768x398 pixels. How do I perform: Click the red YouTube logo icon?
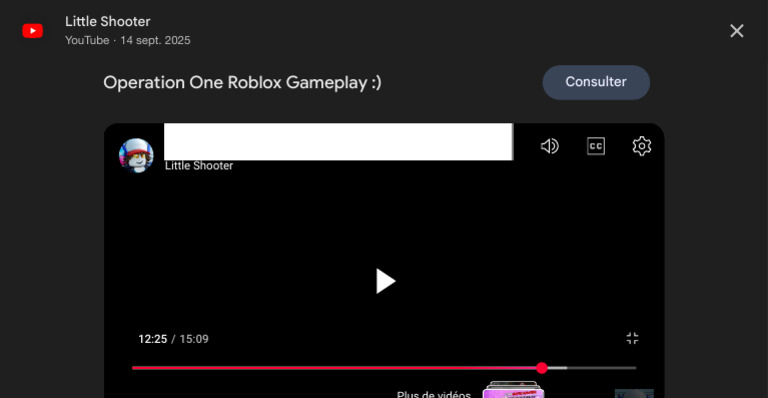(32, 31)
